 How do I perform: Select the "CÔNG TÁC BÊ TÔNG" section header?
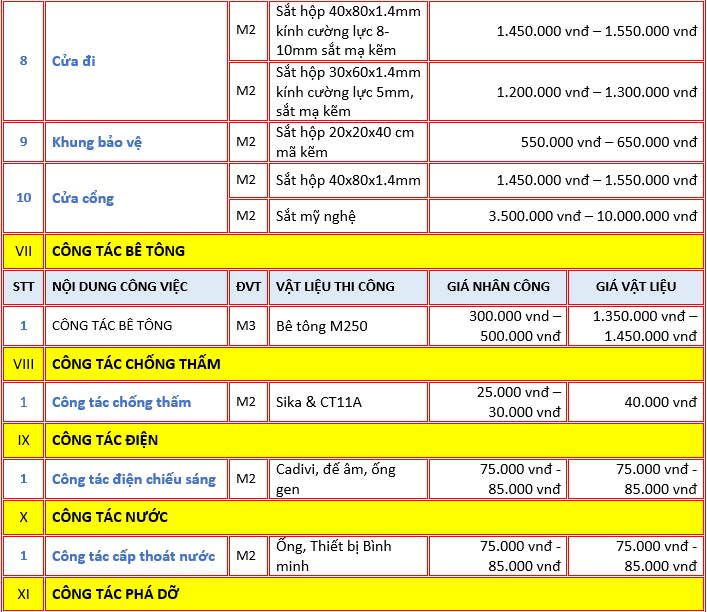pyautogui.click(x=118, y=250)
